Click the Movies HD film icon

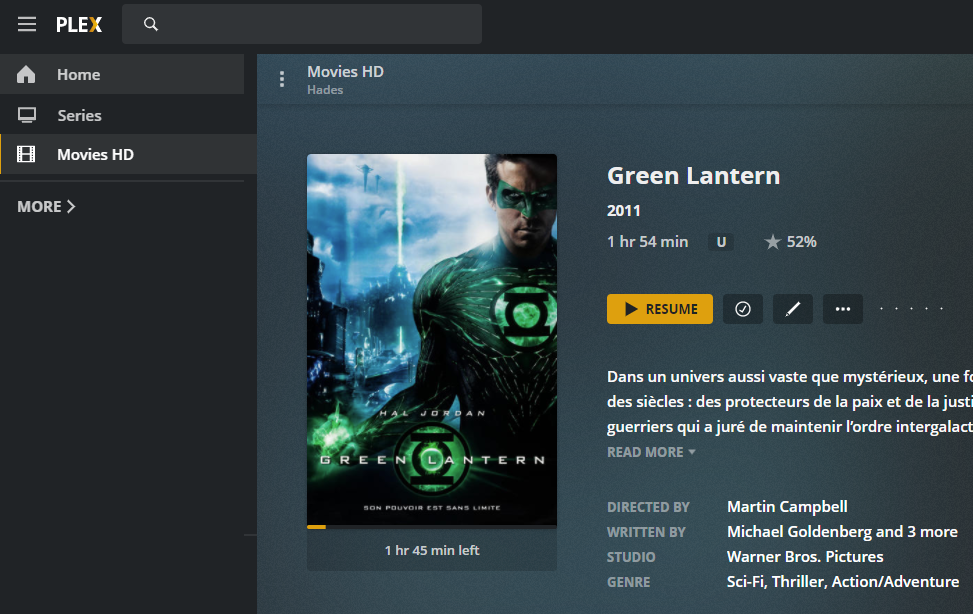26,154
